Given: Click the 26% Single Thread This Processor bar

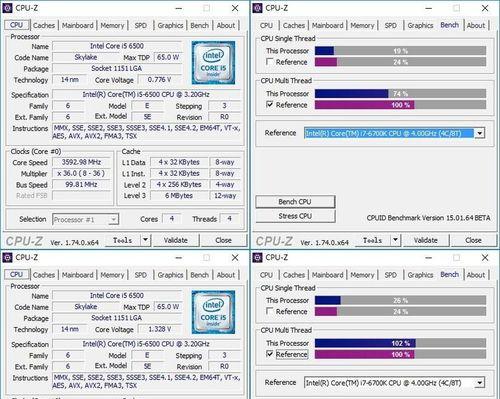Looking at the screenshot, I should click(400, 300).
